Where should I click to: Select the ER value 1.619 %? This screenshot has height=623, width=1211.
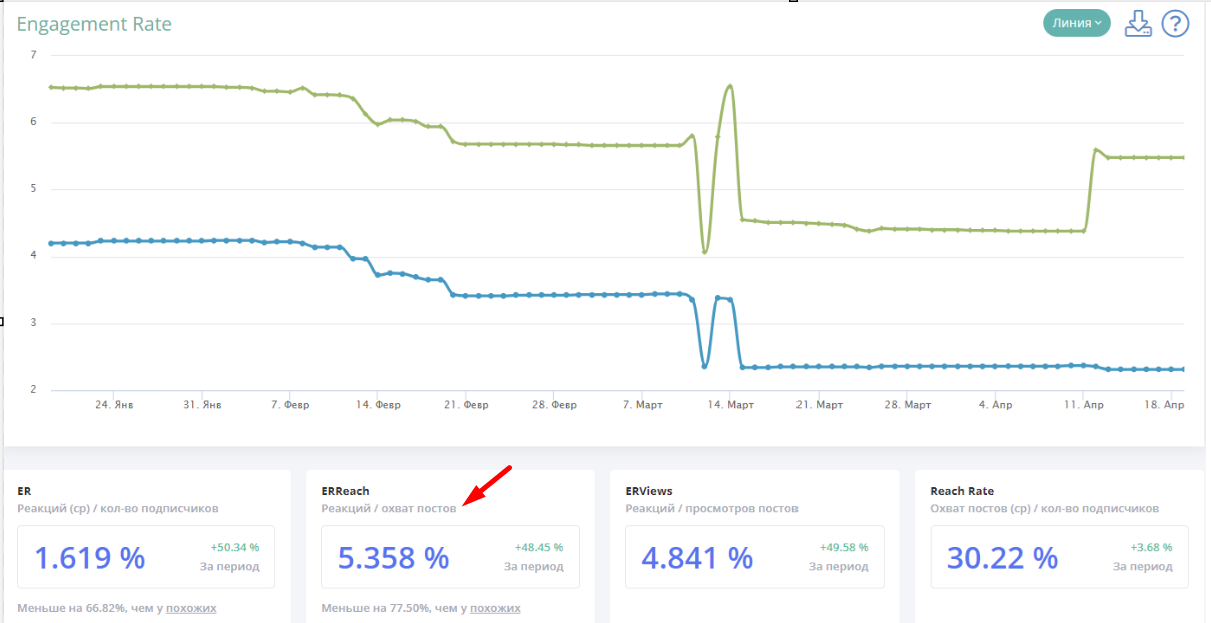pos(90,557)
